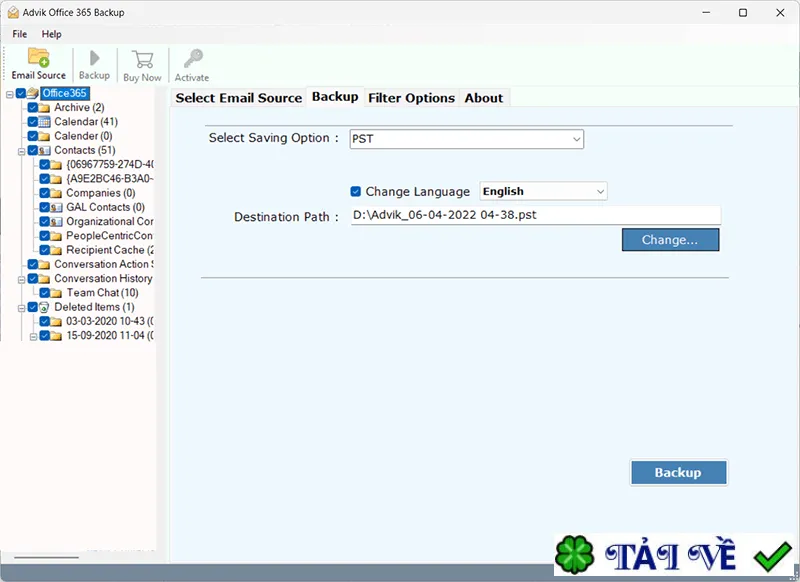Click the Conversation Action folder icon
800x582 pixels.
(x=44, y=265)
